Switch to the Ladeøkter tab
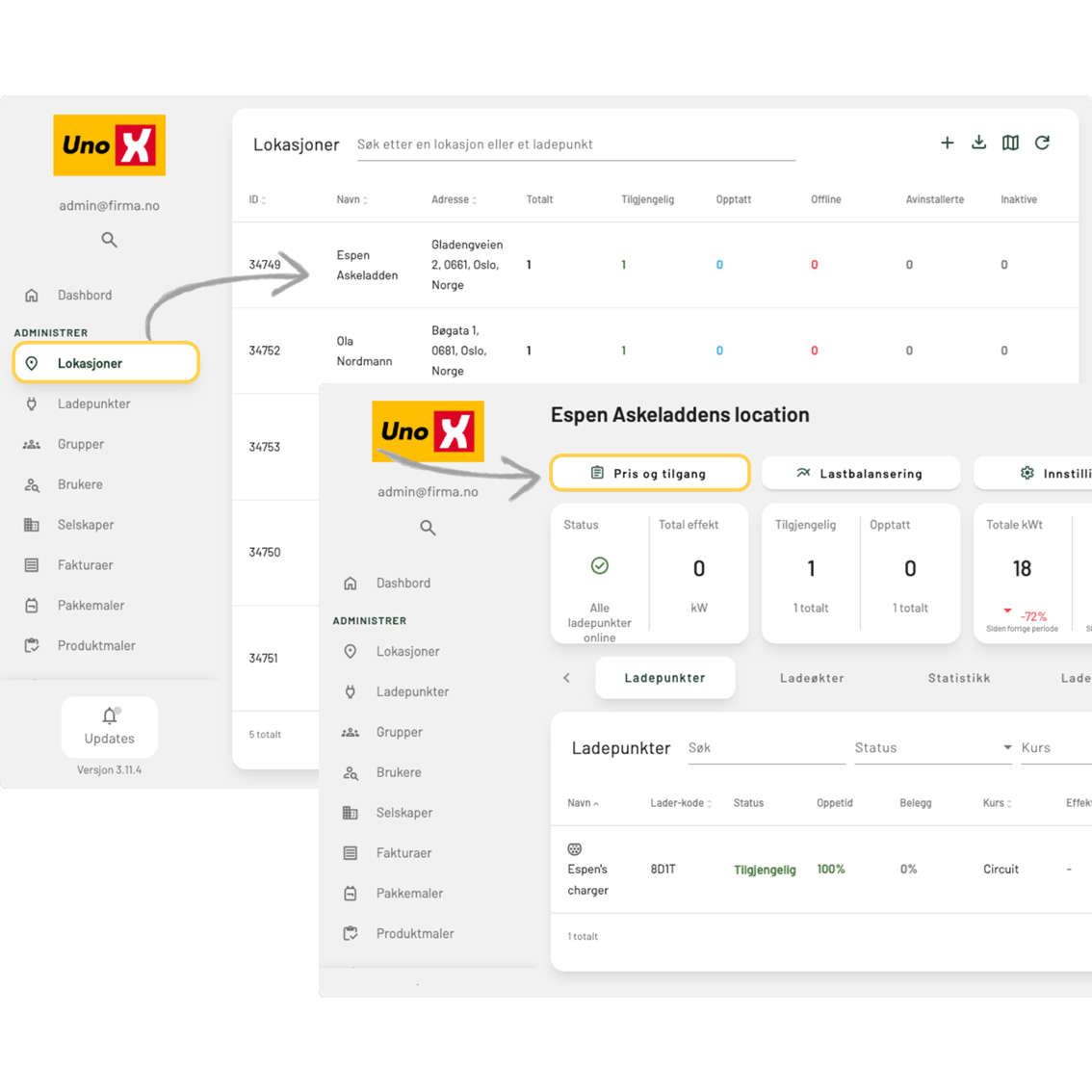Image resolution: width=1092 pixels, height=1092 pixels. (812, 678)
